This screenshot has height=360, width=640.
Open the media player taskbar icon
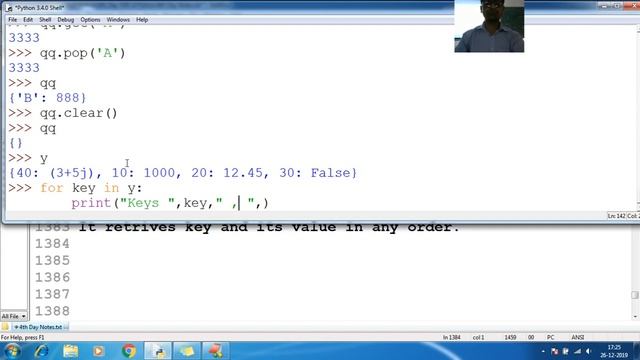tap(98, 351)
